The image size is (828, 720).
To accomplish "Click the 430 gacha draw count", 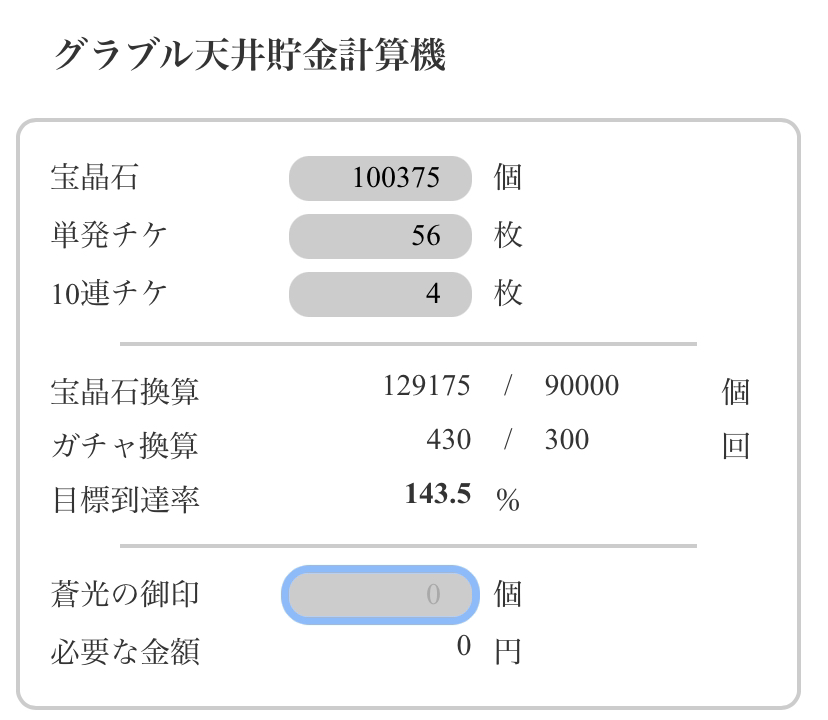I will pyautogui.click(x=447, y=440).
